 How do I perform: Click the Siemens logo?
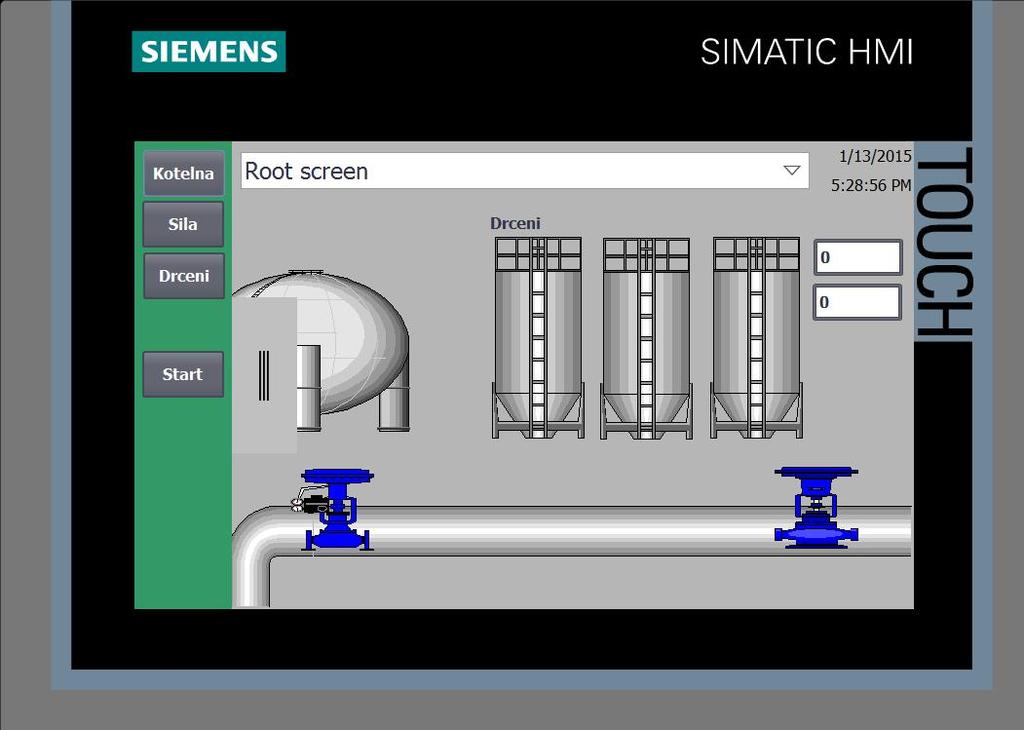(209, 52)
